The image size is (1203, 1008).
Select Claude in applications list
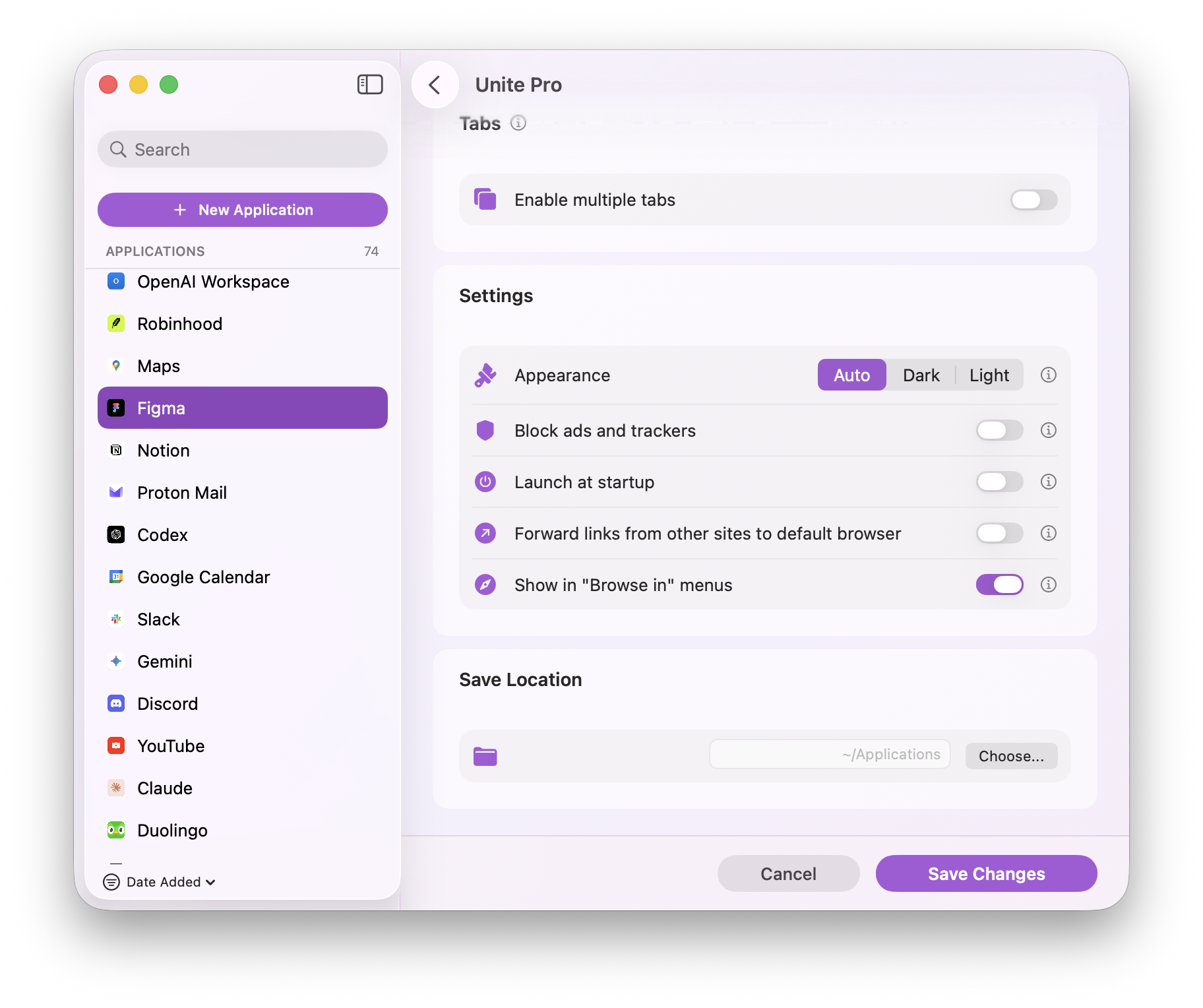coord(243,788)
